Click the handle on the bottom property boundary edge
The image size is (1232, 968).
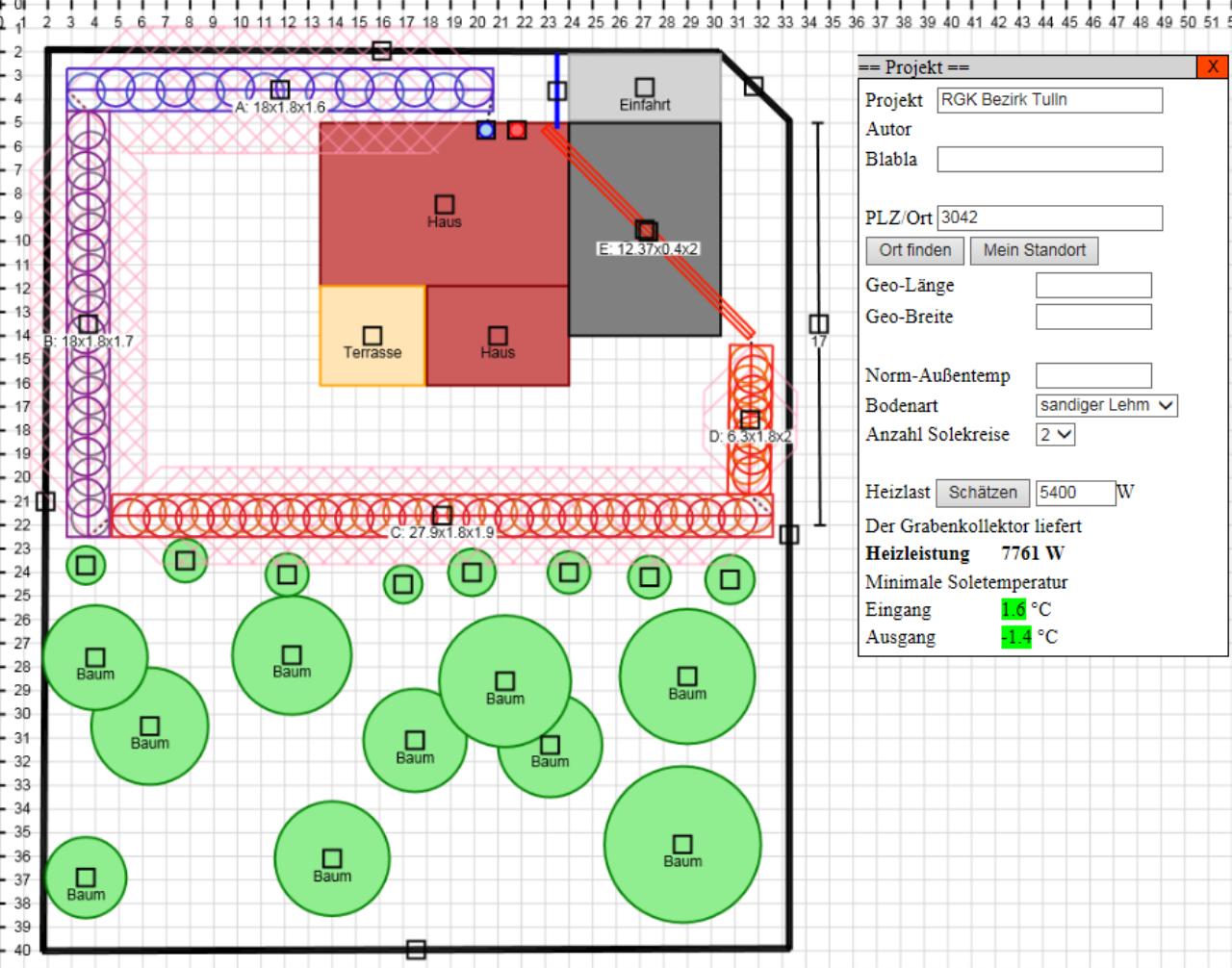coord(416,950)
